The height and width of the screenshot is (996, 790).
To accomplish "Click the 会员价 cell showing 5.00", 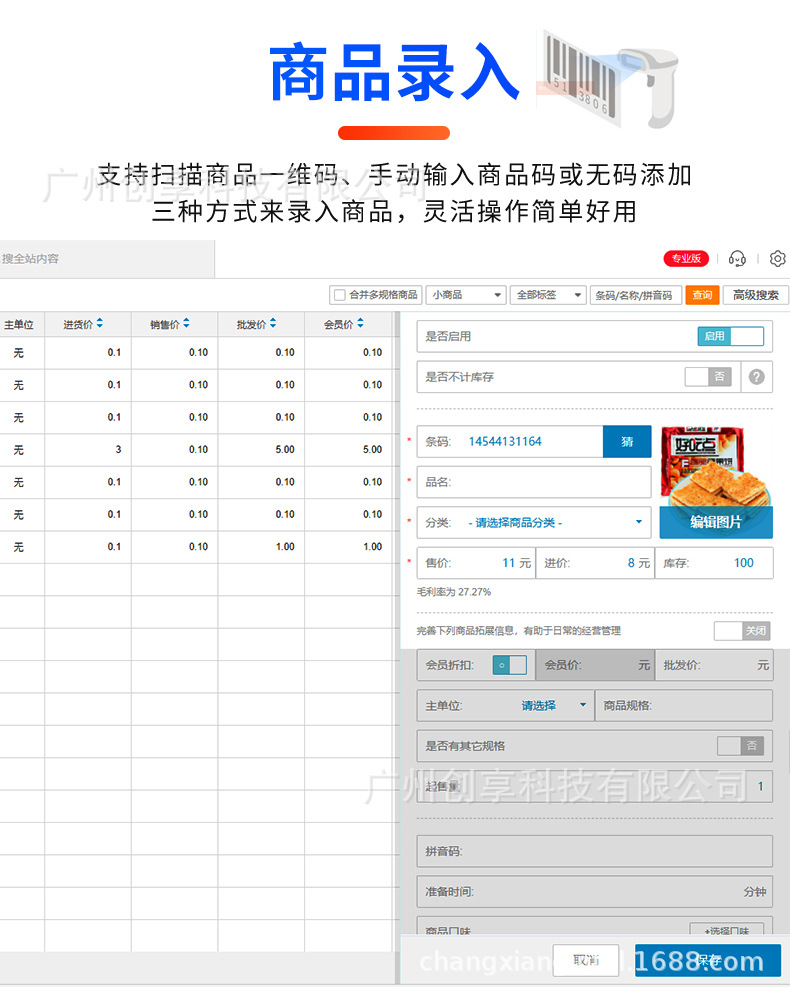I will pyautogui.click(x=349, y=450).
